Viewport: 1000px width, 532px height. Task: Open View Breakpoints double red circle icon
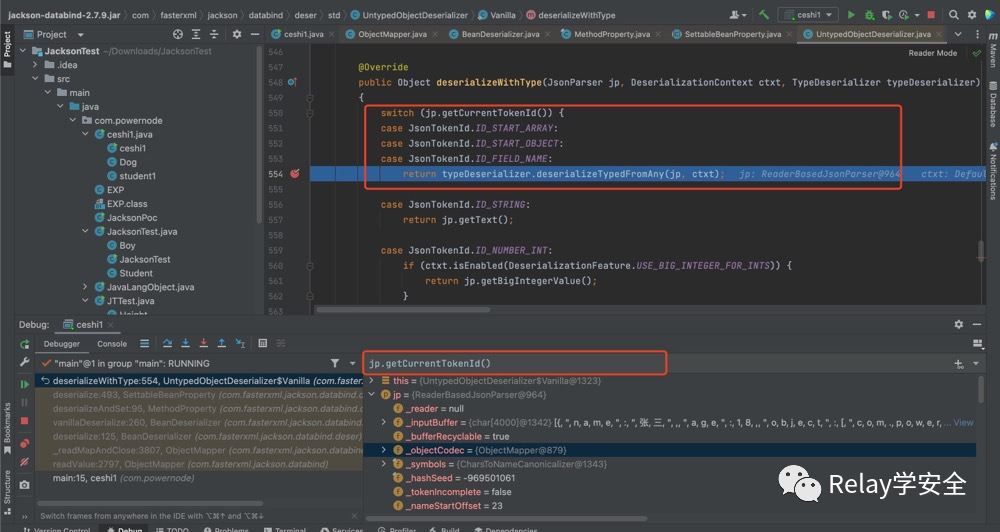click(24, 443)
